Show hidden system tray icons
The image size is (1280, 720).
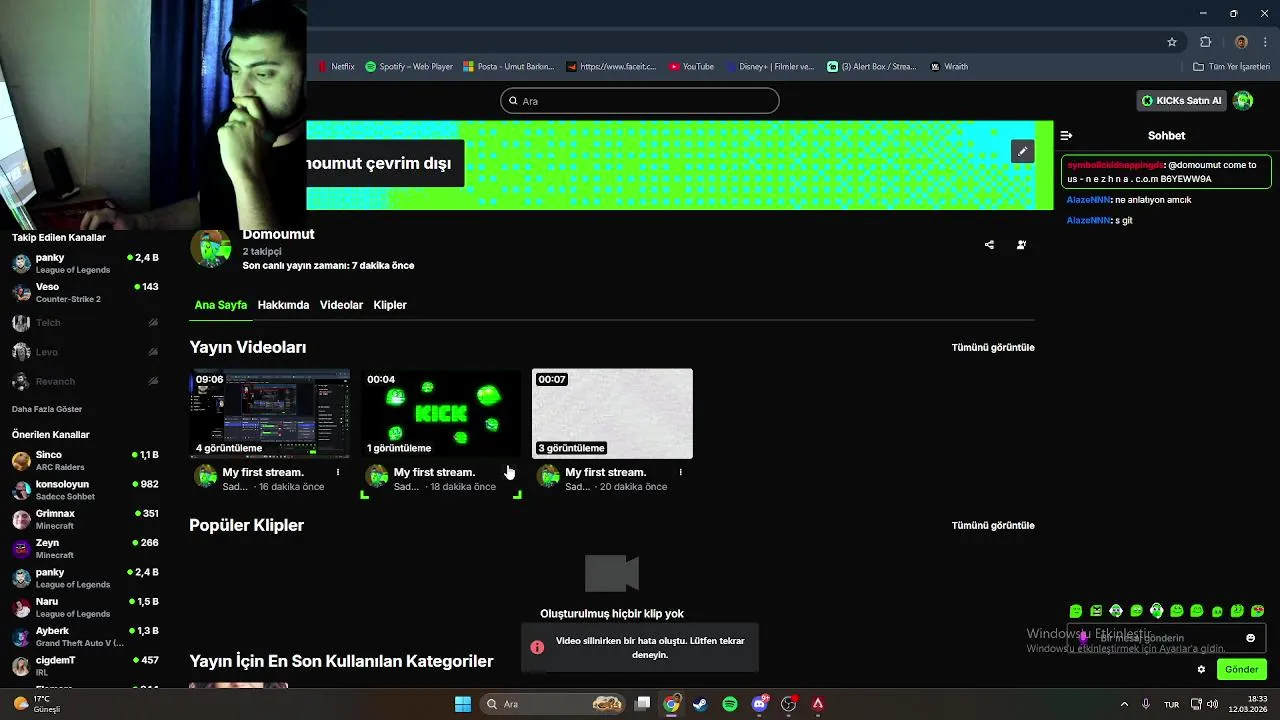pos(1124,704)
